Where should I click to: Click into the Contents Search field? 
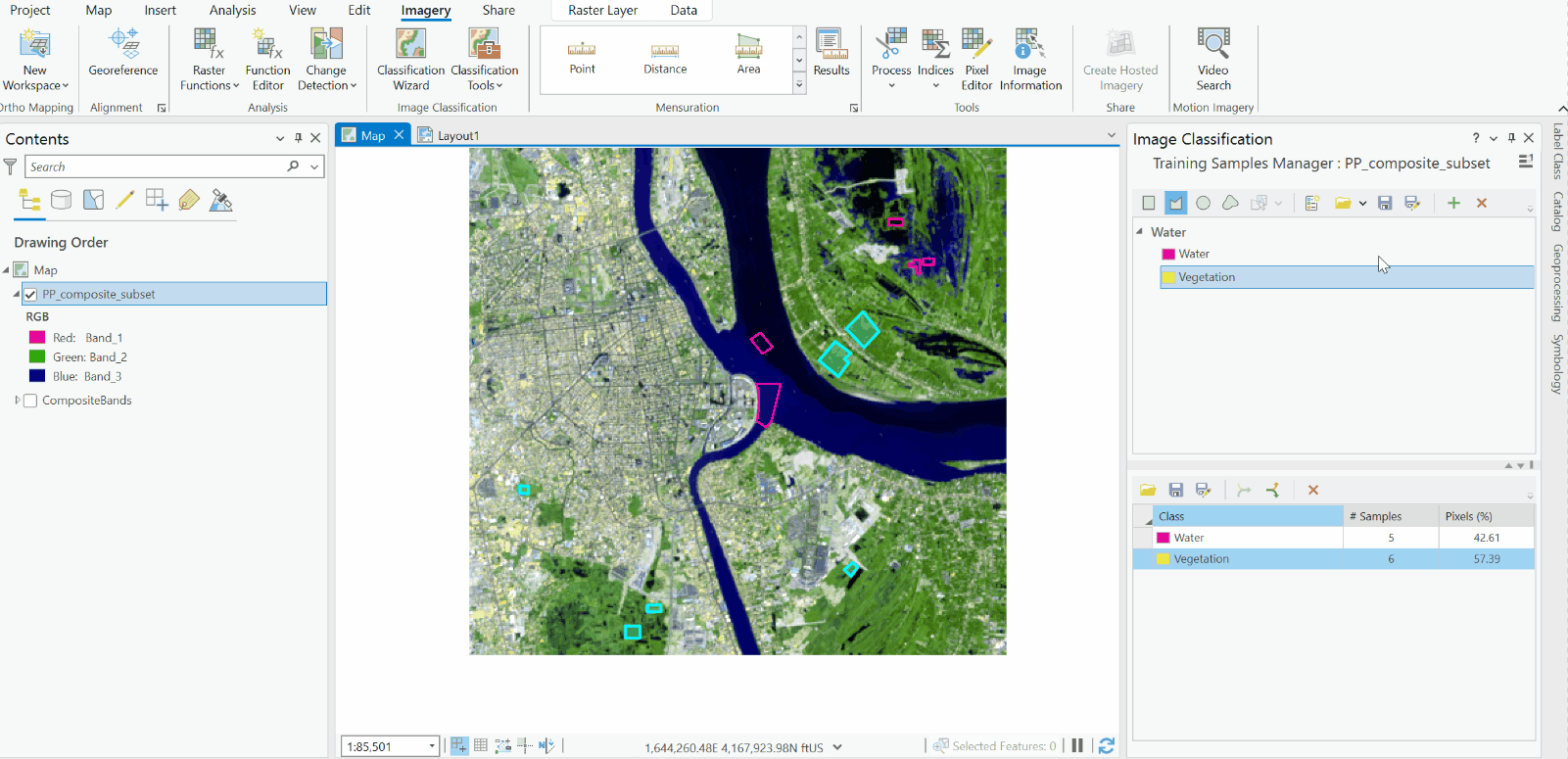157,166
